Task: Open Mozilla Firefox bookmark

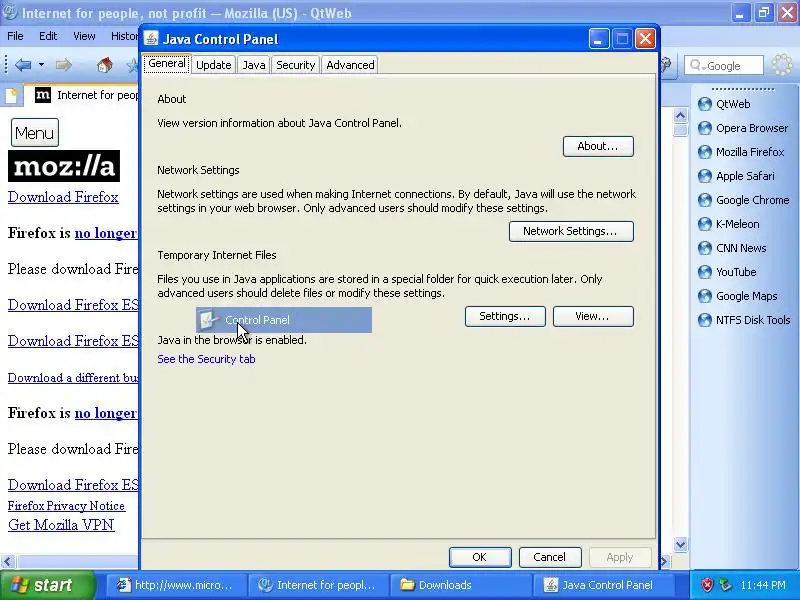Action: (741, 152)
